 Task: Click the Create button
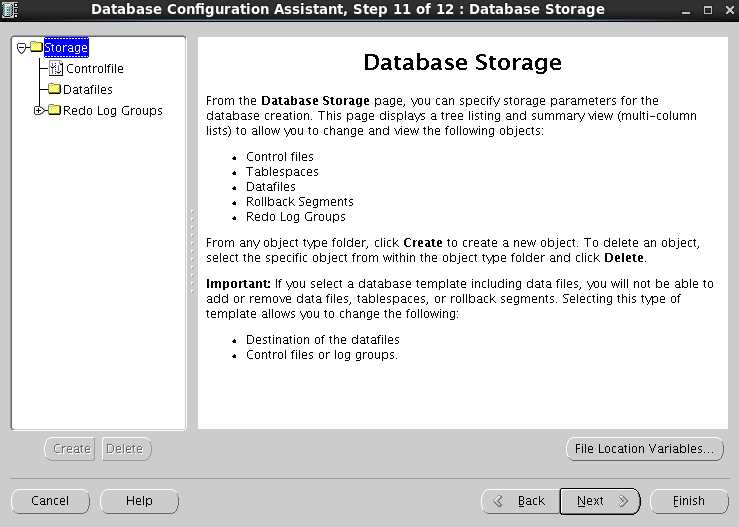(71, 449)
